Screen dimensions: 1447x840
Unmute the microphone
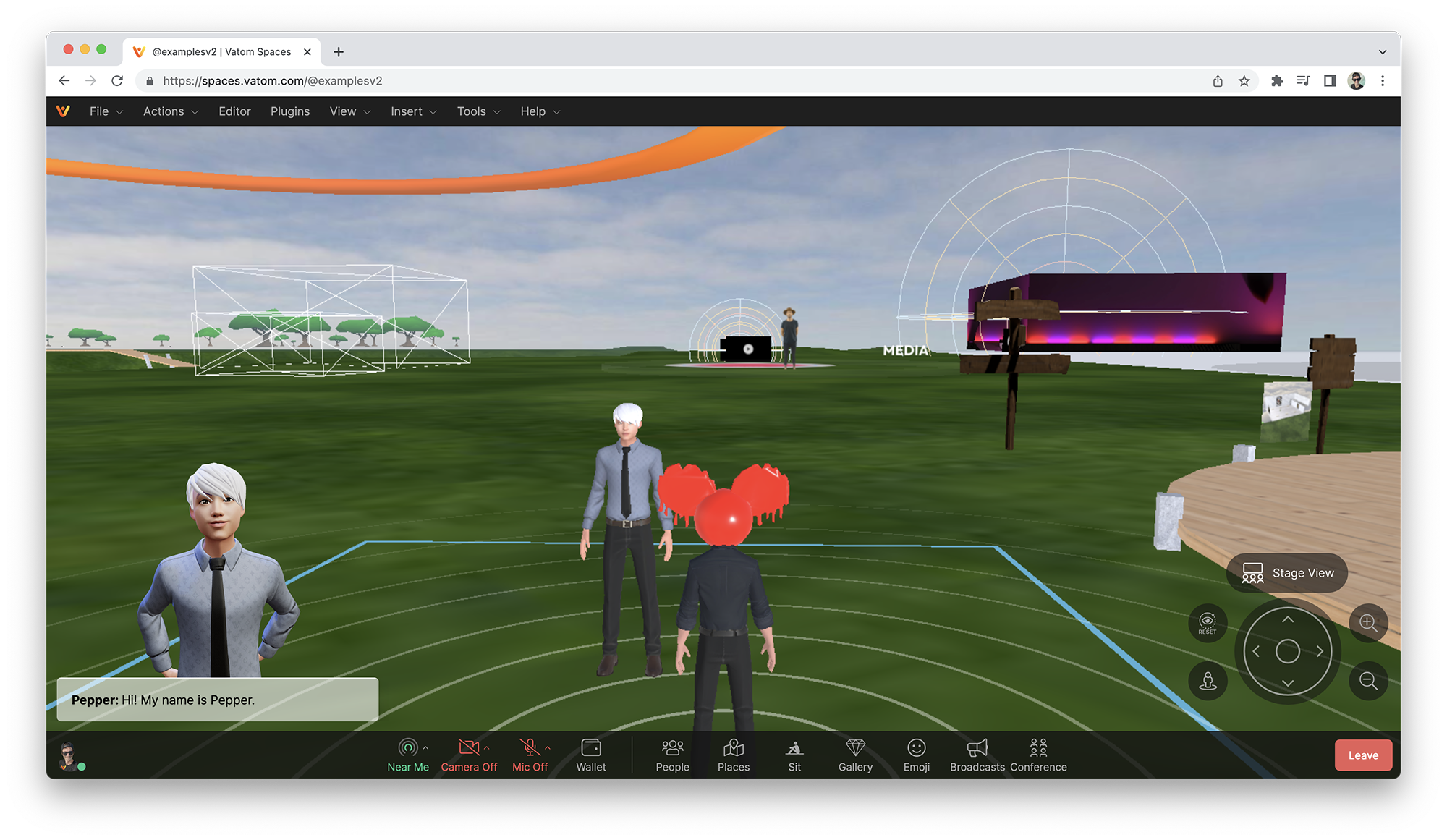click(530, 755)
